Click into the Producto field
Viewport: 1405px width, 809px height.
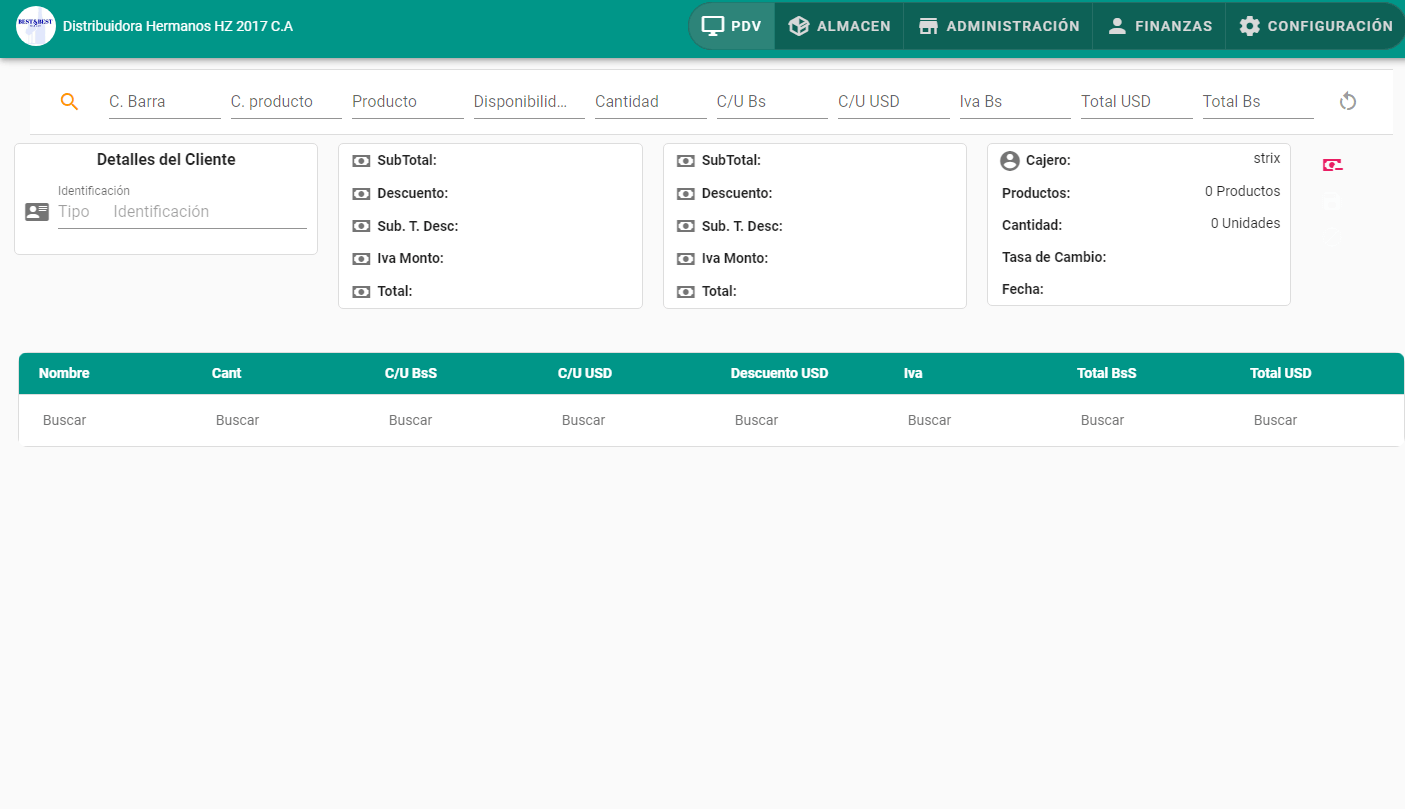pos(407,102)
